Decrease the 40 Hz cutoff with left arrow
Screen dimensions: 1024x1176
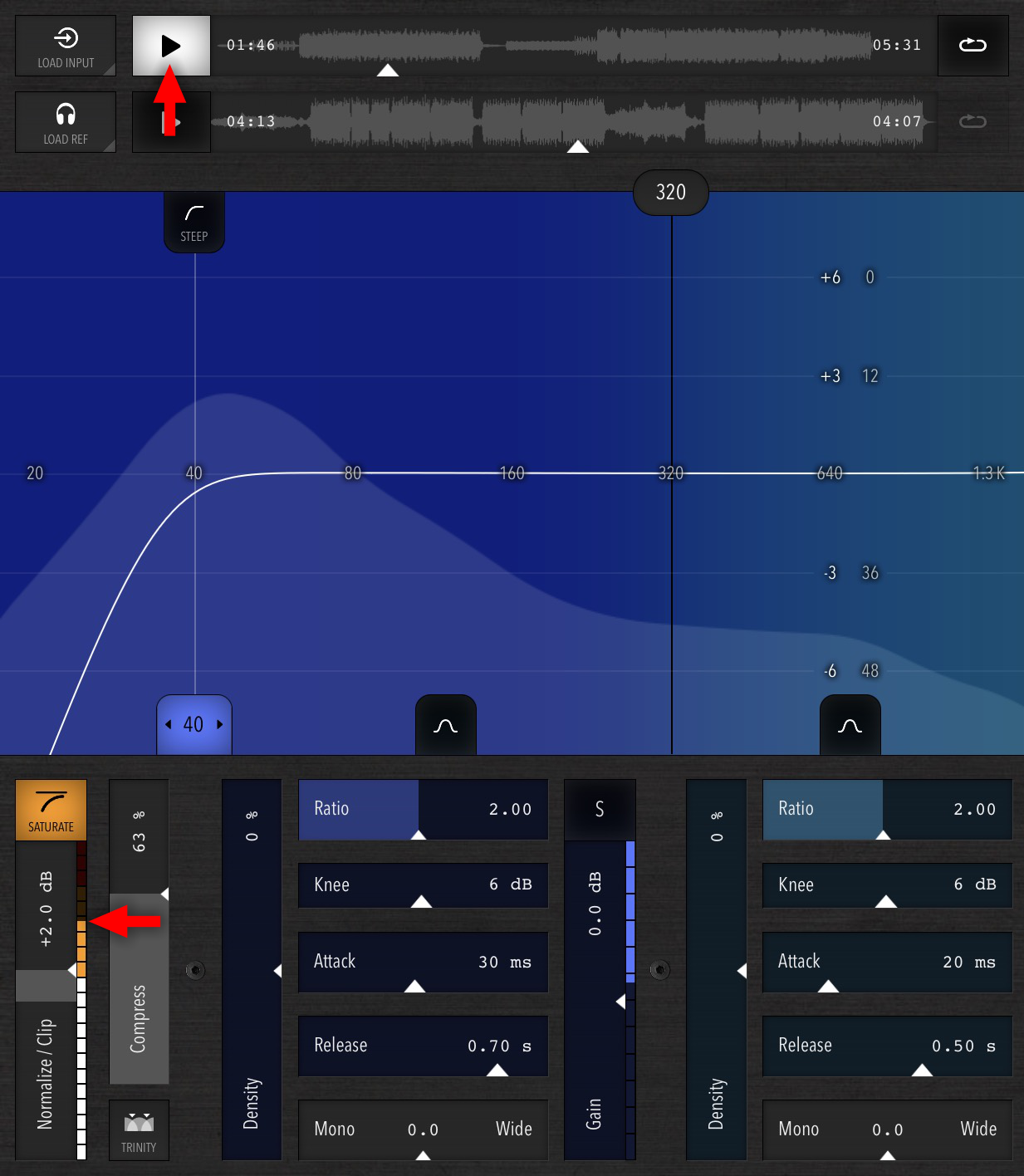[x=169, y=724]
